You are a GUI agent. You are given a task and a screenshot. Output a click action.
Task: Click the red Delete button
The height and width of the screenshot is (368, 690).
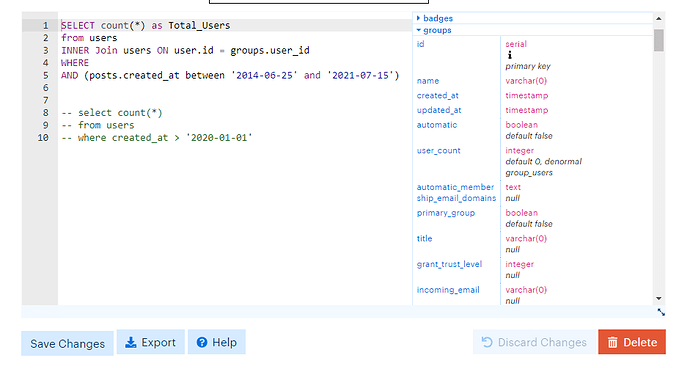[x=632, y=342]
